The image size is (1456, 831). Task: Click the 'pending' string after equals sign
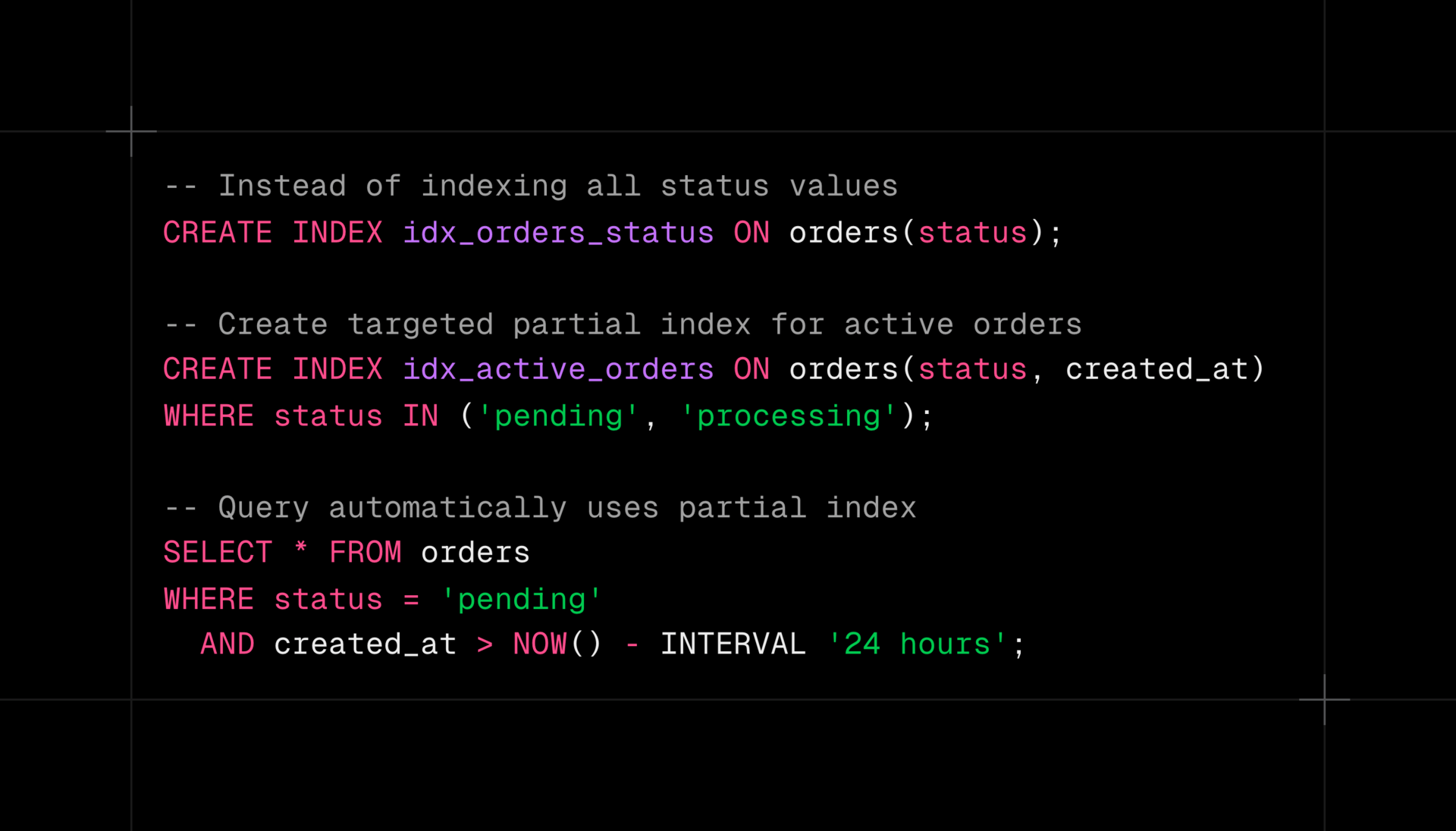(522, 600)
